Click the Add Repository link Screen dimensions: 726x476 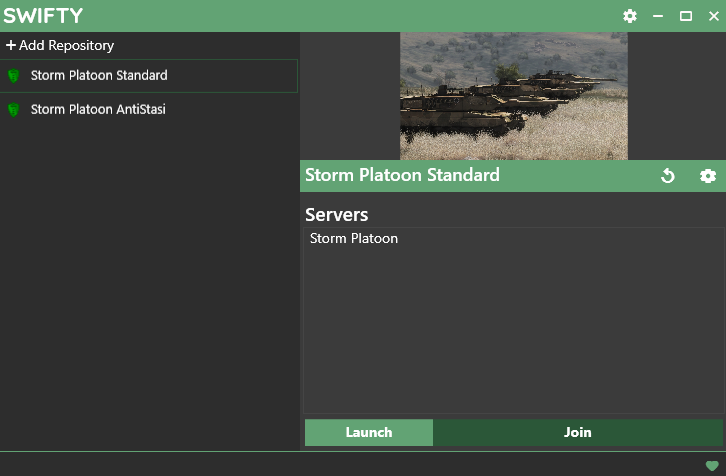coord(66,46)
